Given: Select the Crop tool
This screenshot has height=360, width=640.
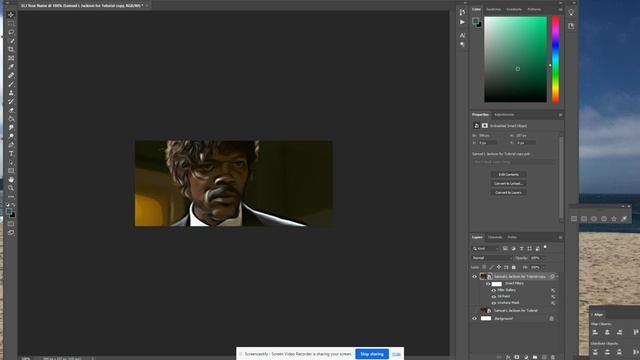Looking at the screenshot, I should coord(11,49).
